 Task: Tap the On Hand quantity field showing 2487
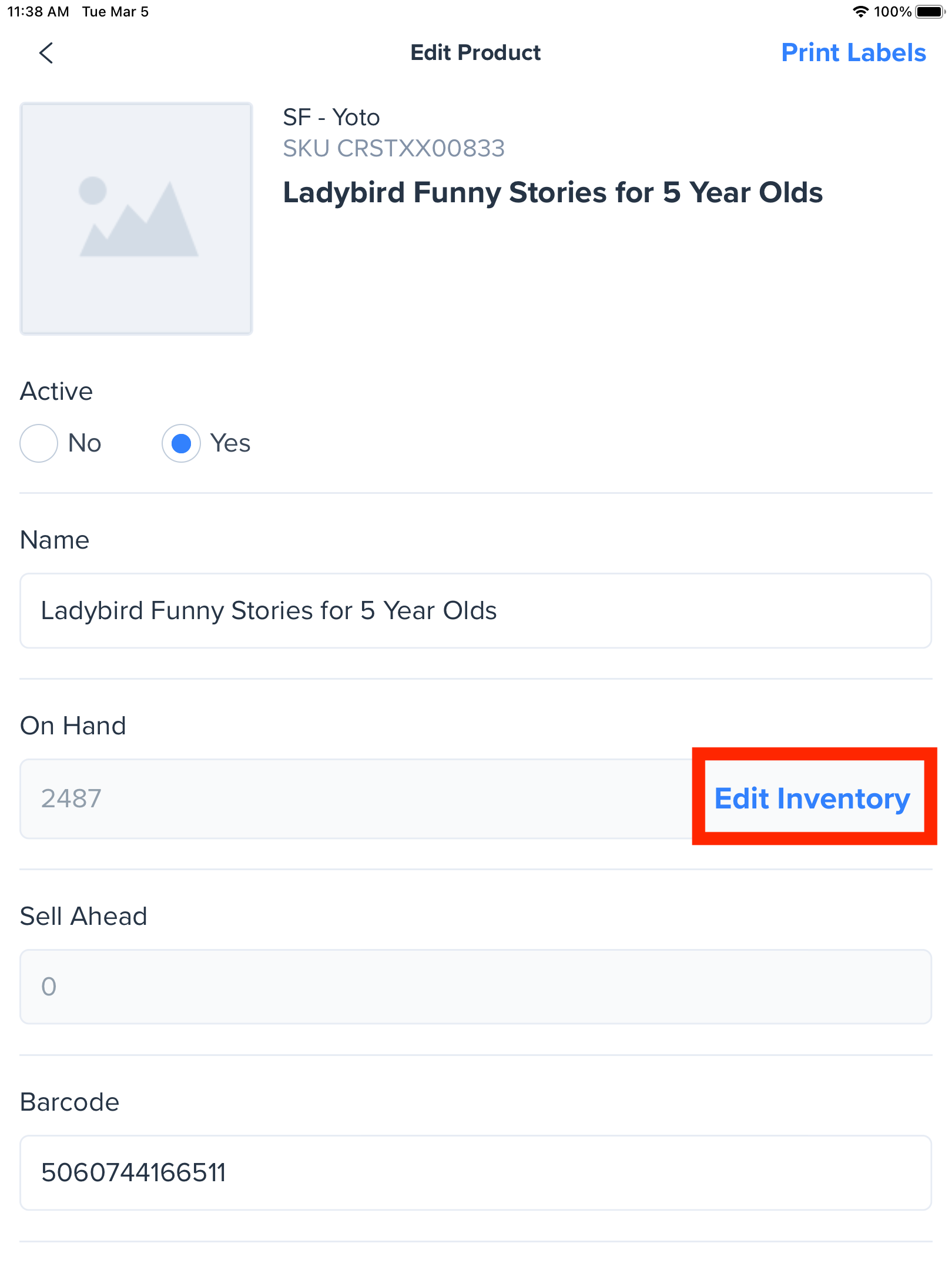pyautogui.click(x=353, y=798)
